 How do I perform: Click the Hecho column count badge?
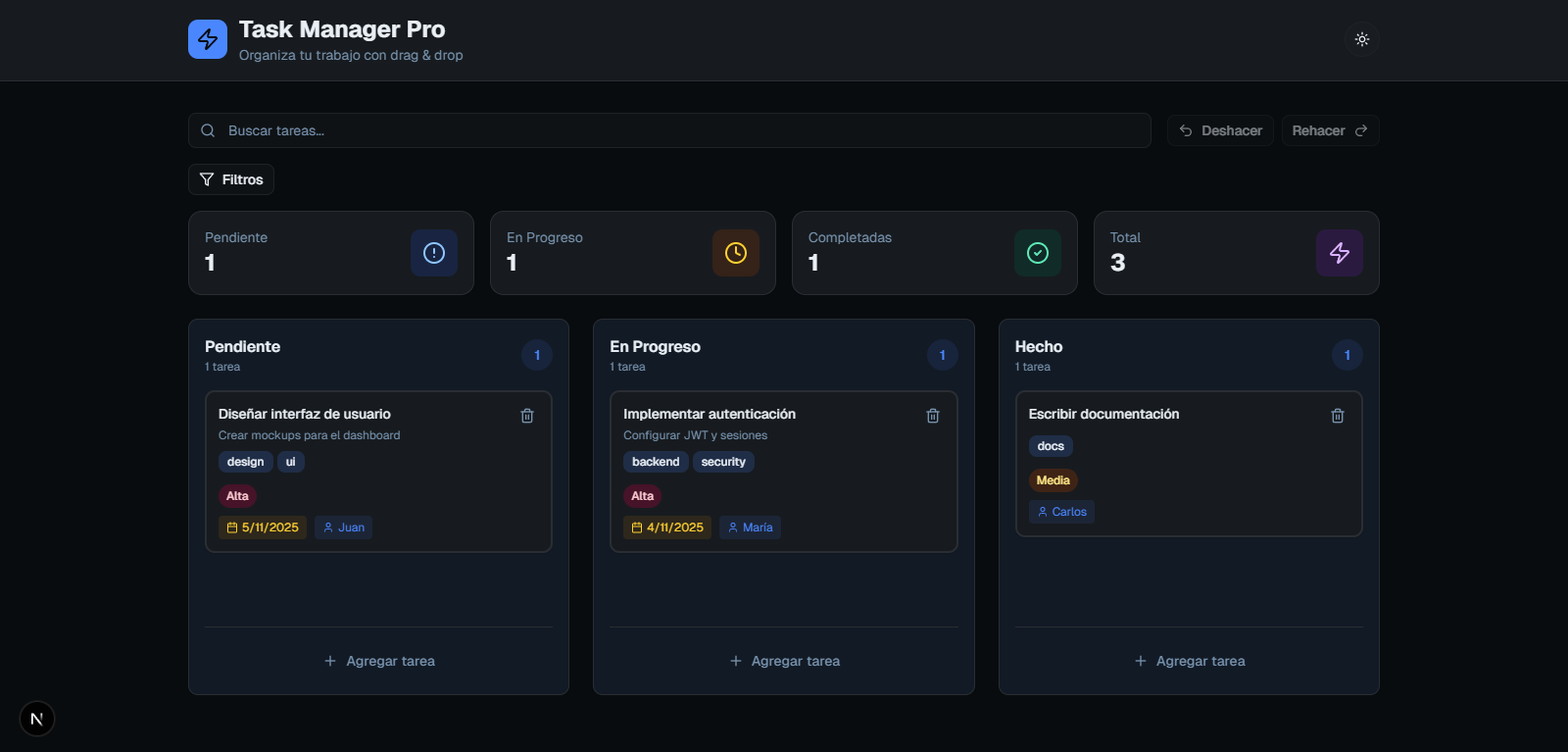pyautogui.click(x=1347, y=355)
